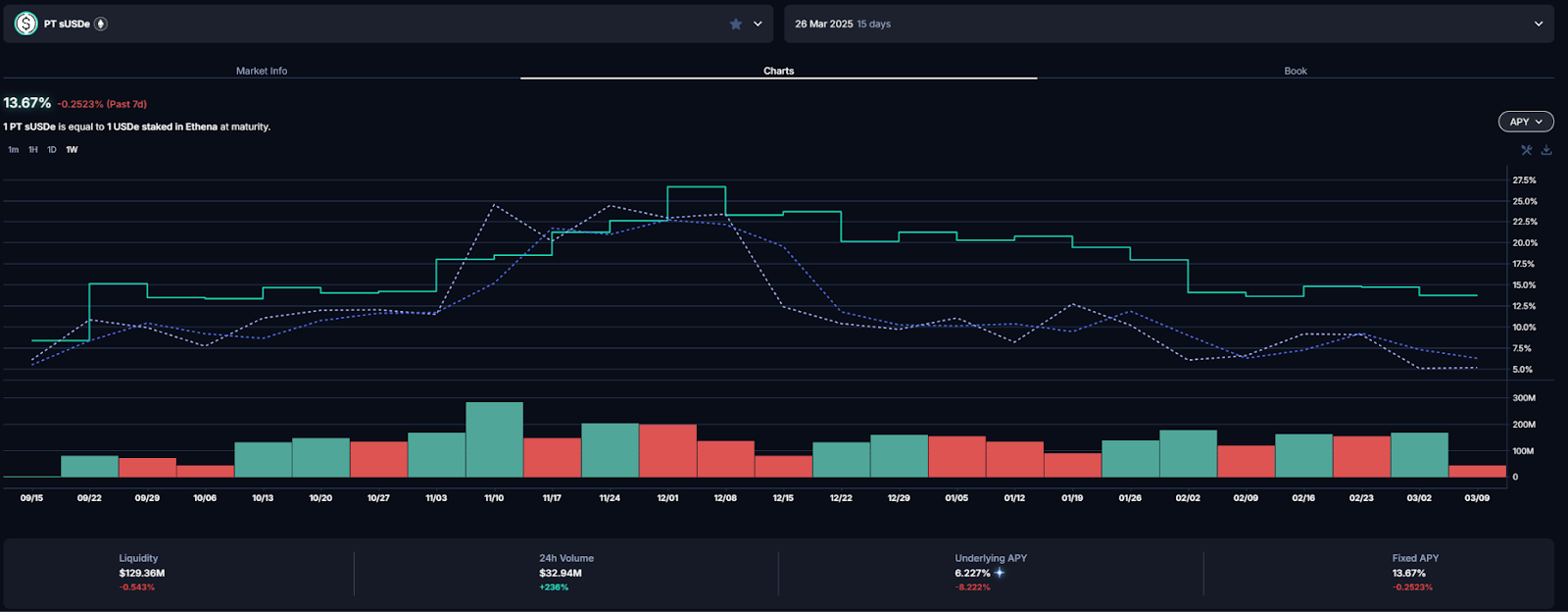1568x612 pixels.
Task: Switch to the Book tab
Action: pyautogui.click(x=1296, y=71)
